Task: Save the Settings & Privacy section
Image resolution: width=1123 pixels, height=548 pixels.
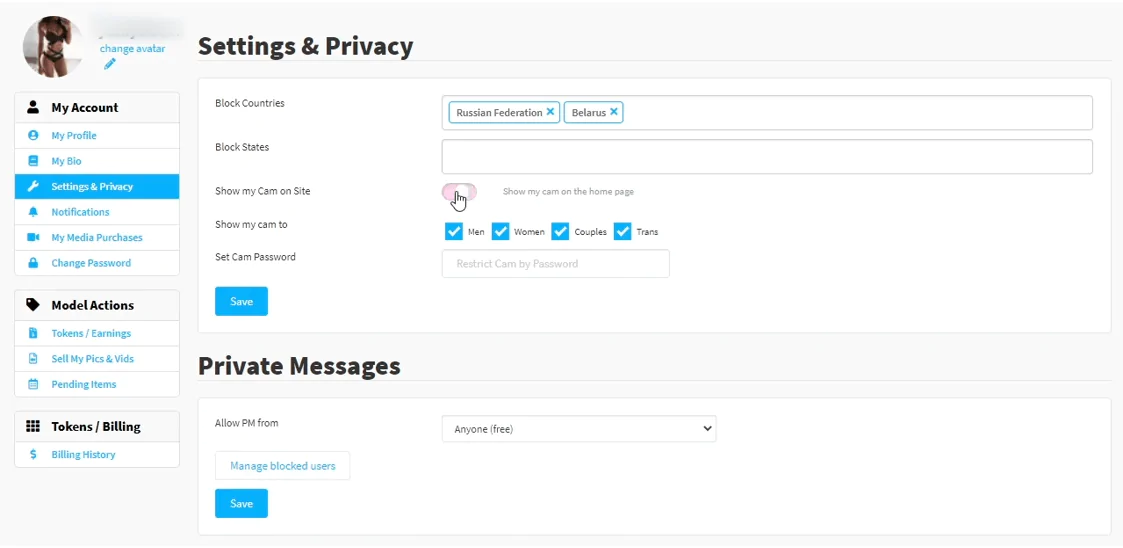Action: coord(241,302)
